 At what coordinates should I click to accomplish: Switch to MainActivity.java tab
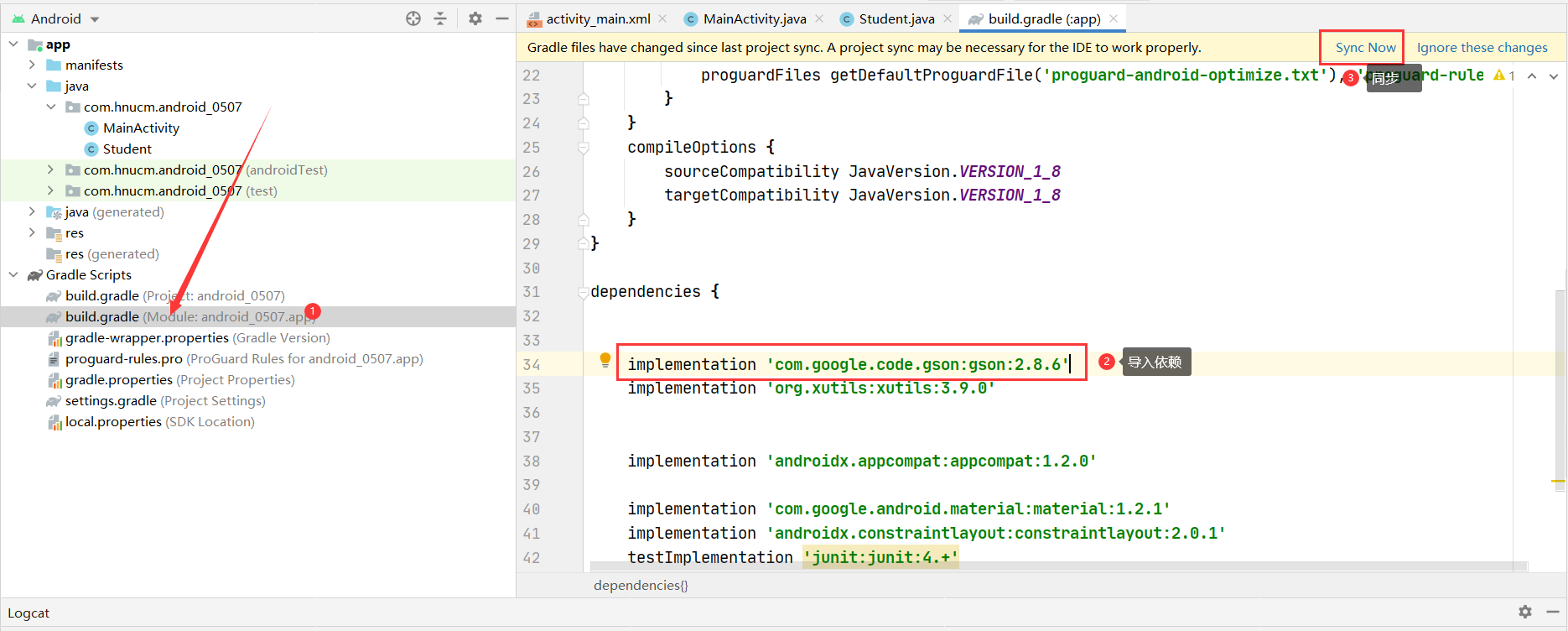click(745, 18)
